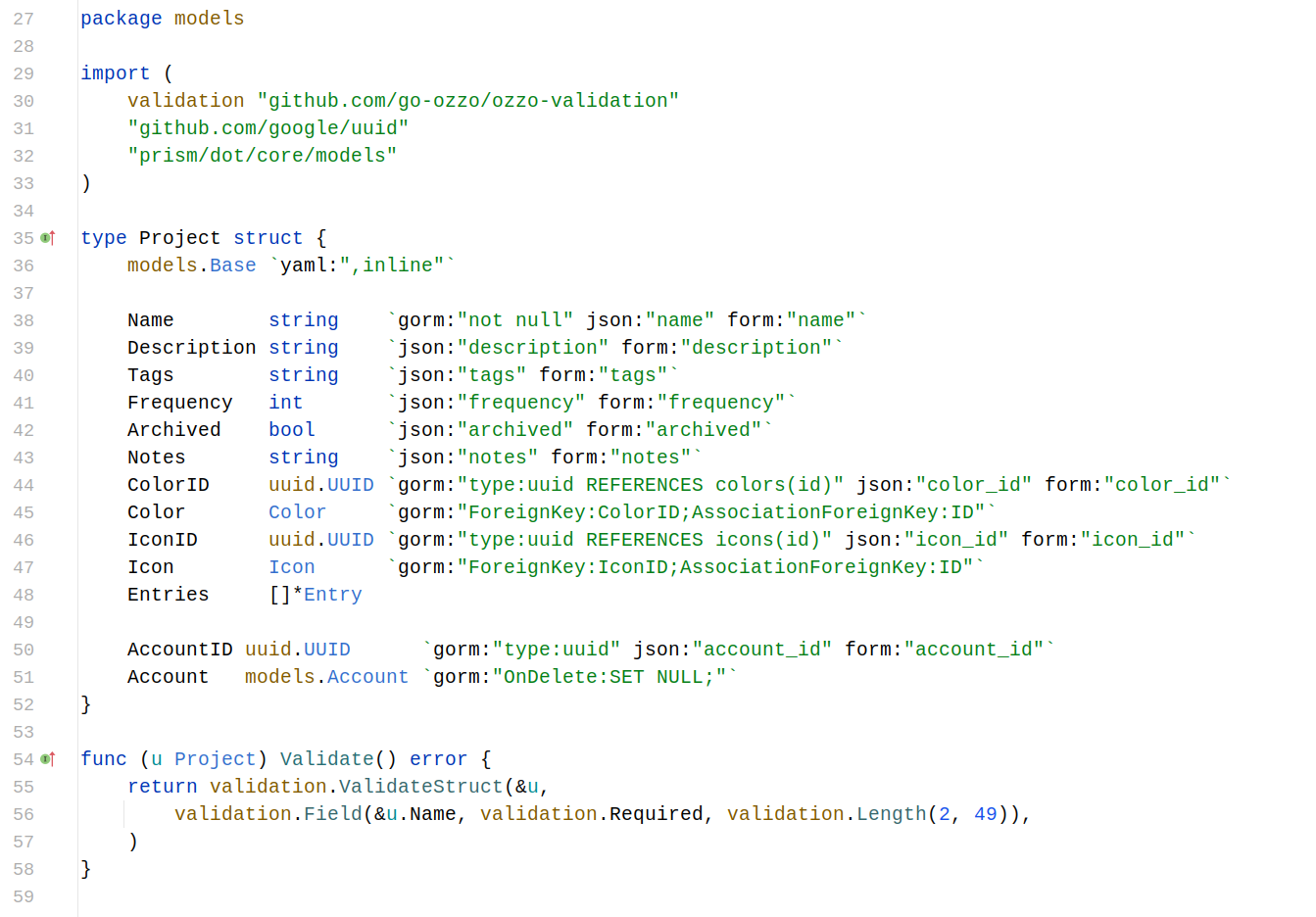Click the AccountID field name
The height and width of the screenshot is (917, 1316).
(179, 650)
